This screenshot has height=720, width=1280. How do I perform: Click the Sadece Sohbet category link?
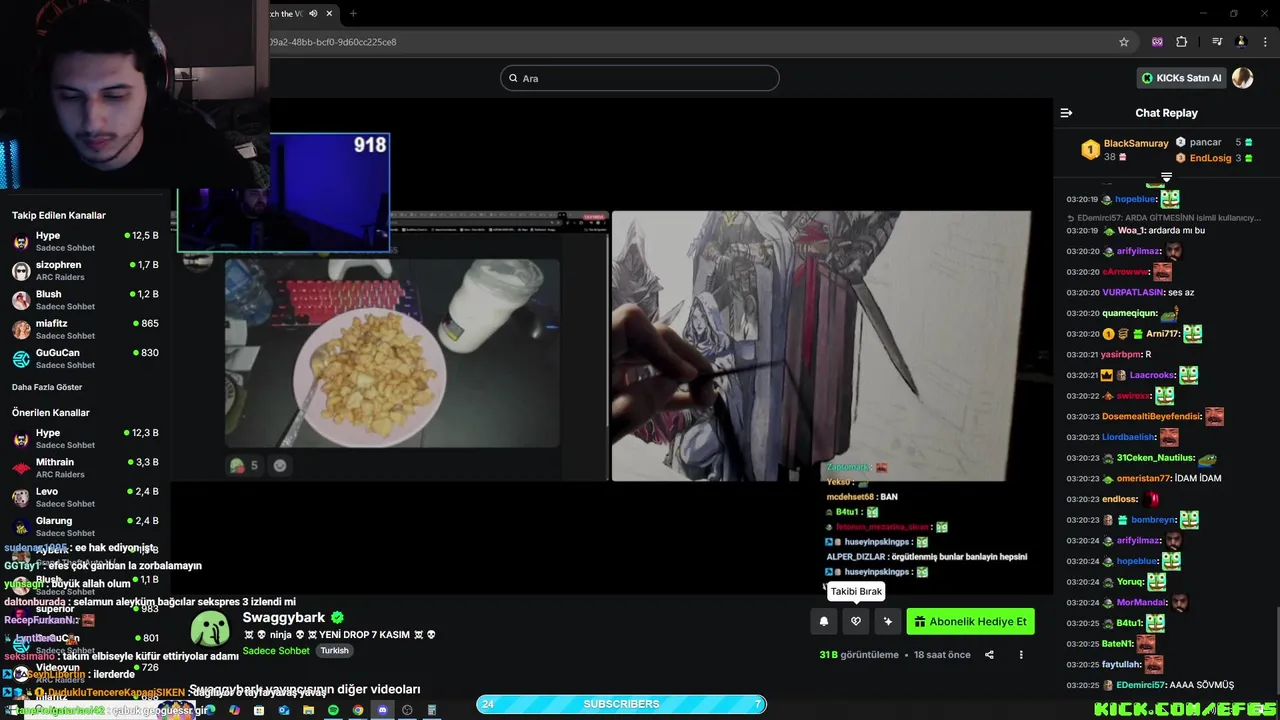tap(276, 651)
